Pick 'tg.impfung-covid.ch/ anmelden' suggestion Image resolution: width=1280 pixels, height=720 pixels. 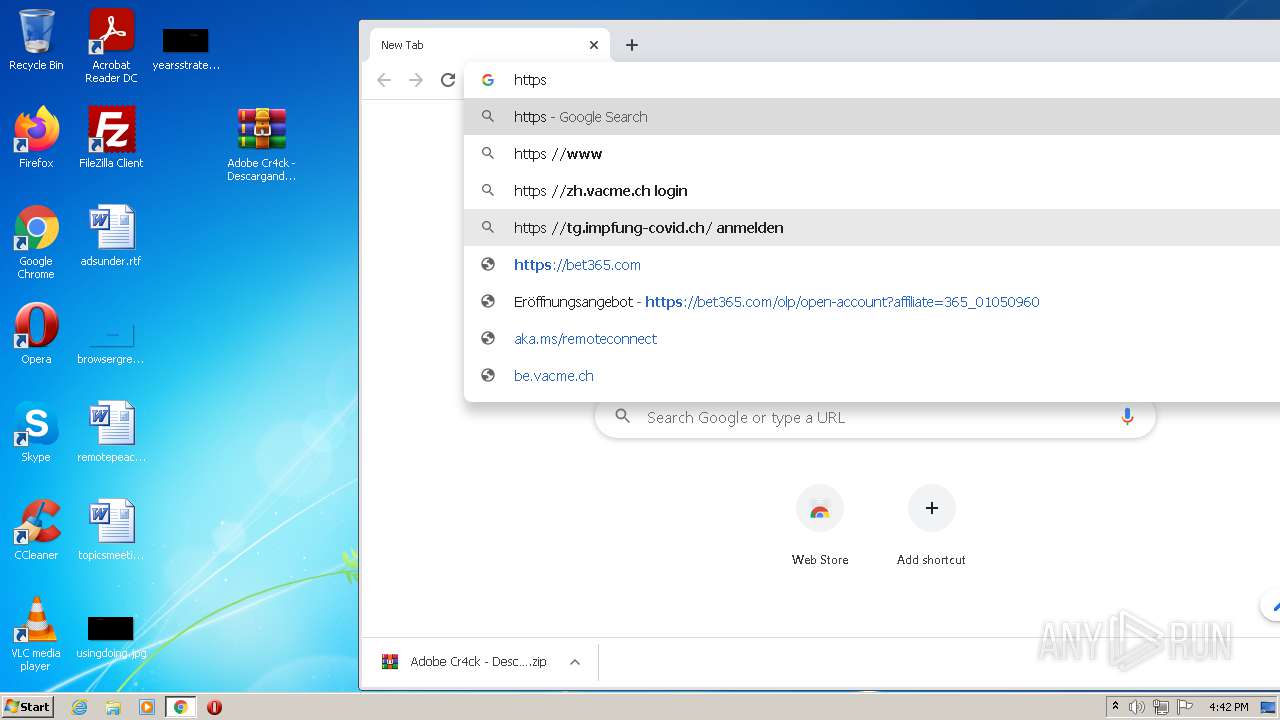click(872, 228)
